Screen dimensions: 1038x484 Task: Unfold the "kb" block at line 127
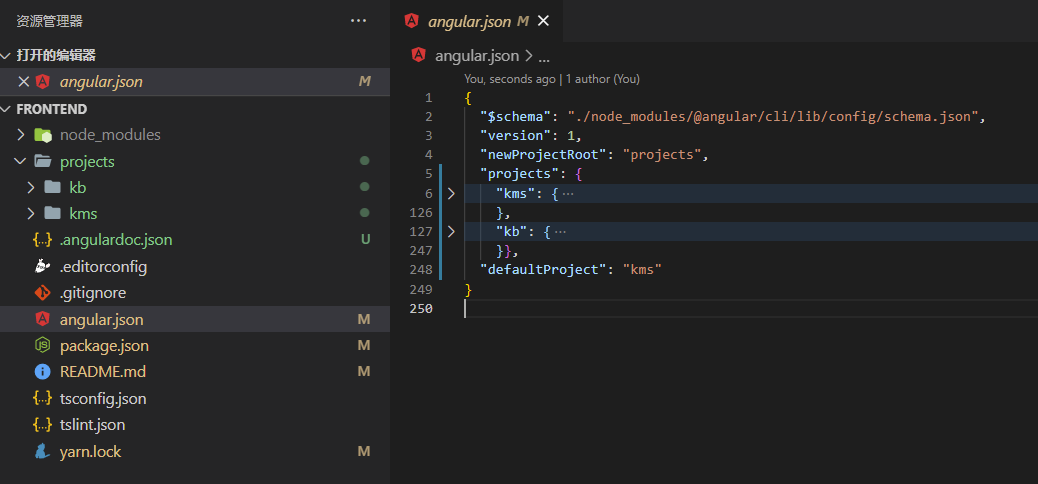coord(451,232)
